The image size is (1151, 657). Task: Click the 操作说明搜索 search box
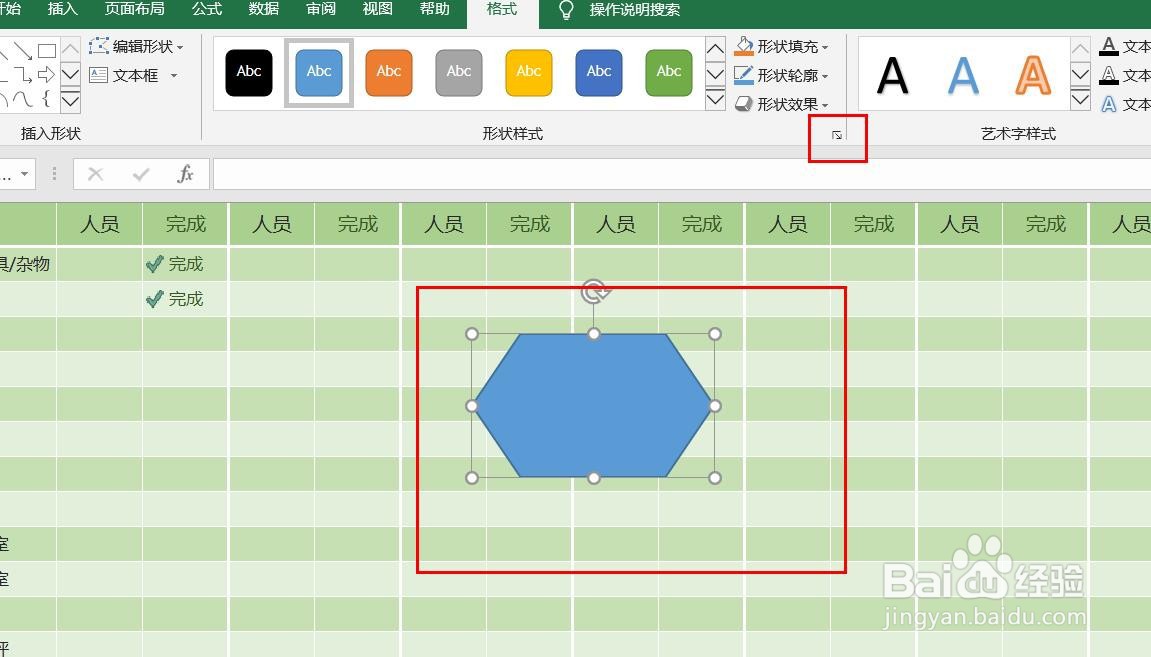coord(634,10)
